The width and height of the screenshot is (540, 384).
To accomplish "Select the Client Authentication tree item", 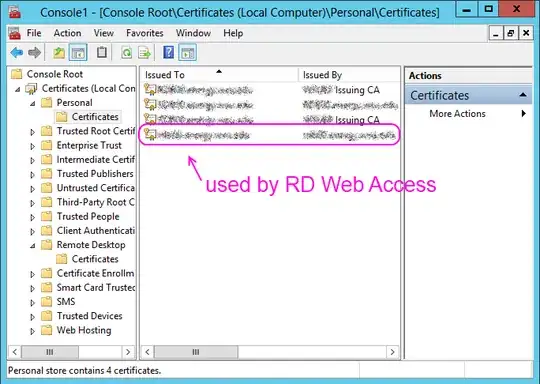I will [95, 230].
